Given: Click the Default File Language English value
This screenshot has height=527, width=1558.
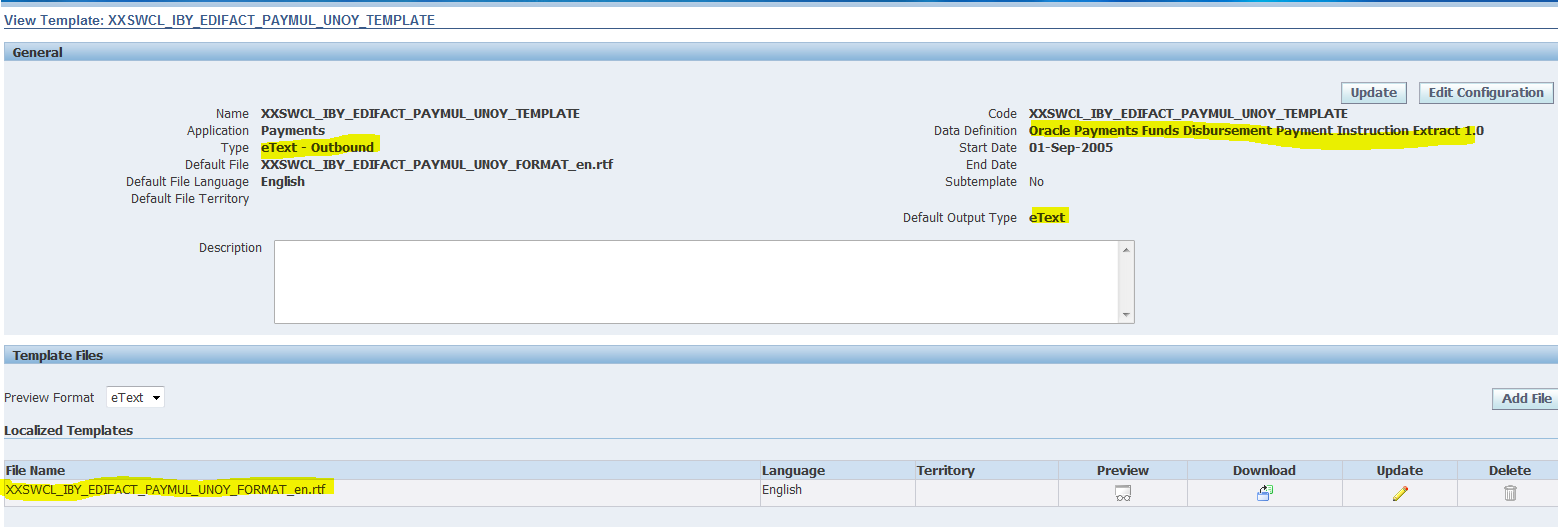Looking at the screenshot, I should [283, 182].
